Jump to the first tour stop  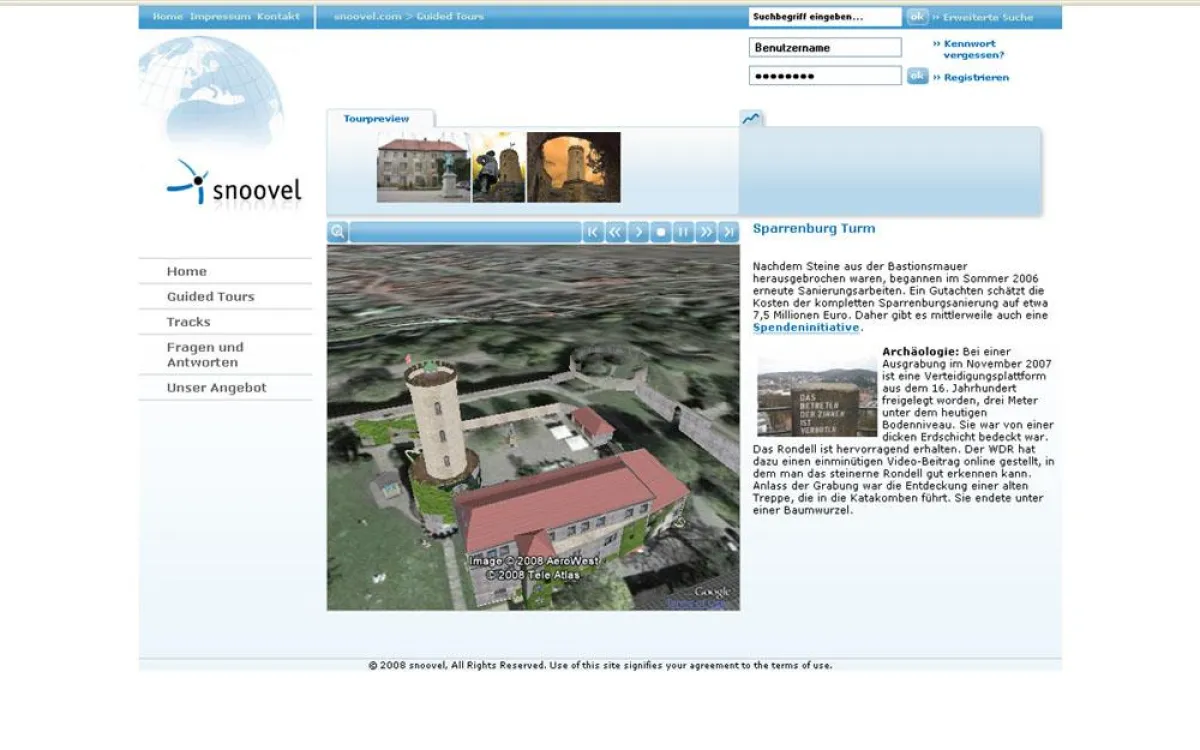click(x=593, y=232)
